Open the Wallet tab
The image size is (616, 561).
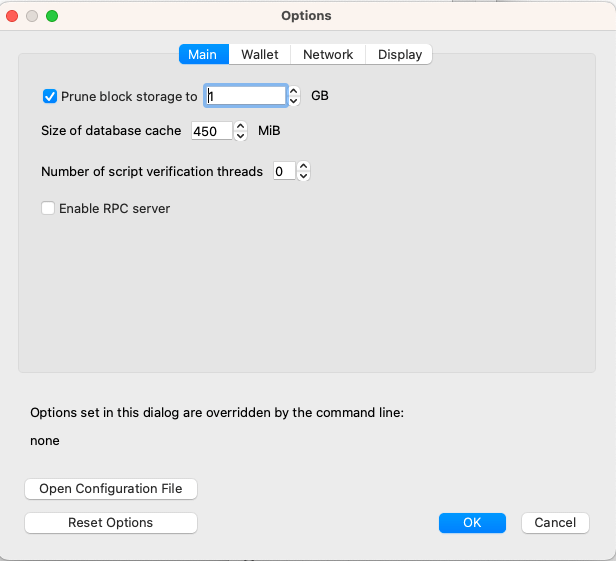[x=259, y=55]
